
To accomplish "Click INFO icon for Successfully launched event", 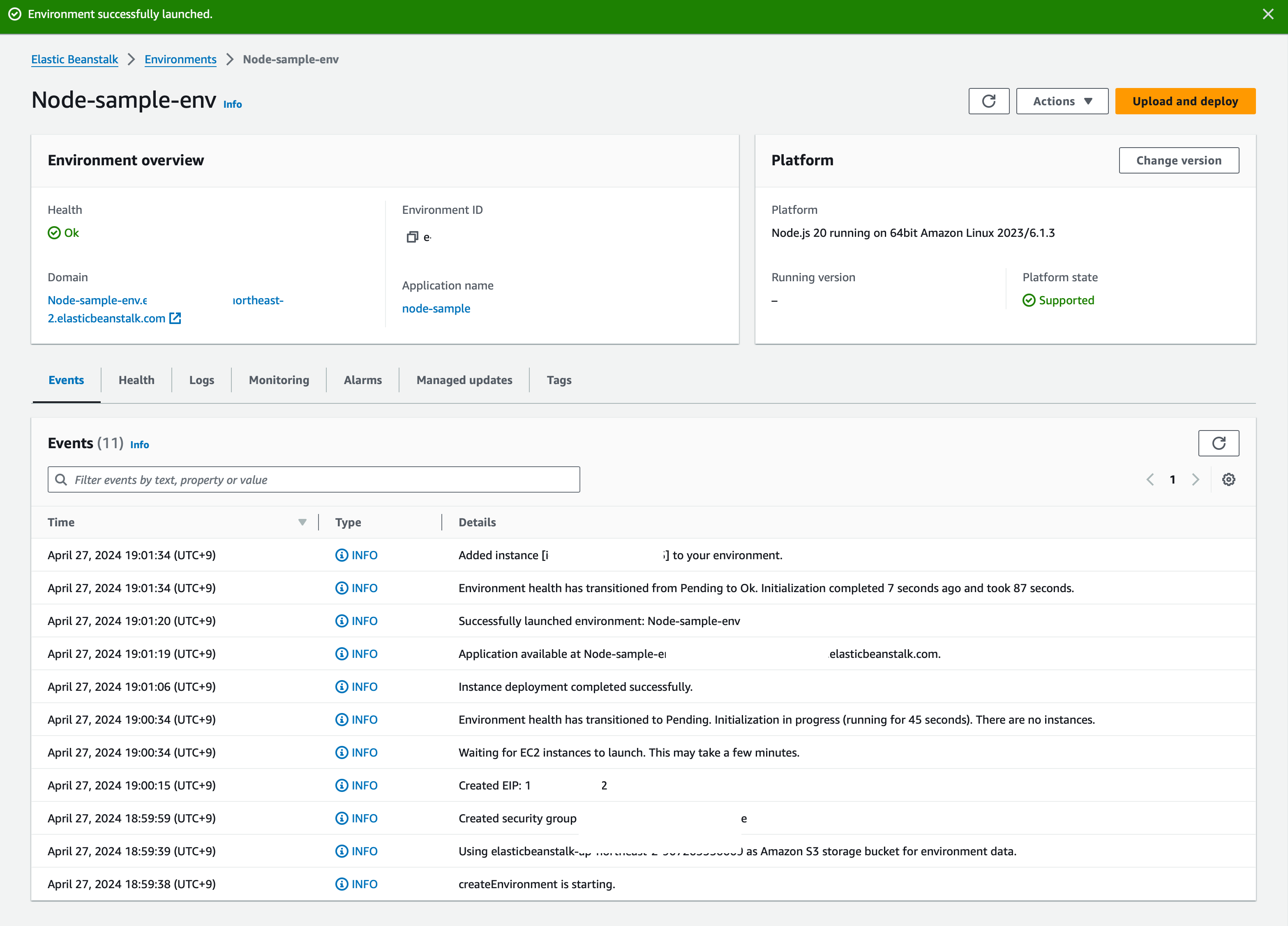I will point(342,621).
